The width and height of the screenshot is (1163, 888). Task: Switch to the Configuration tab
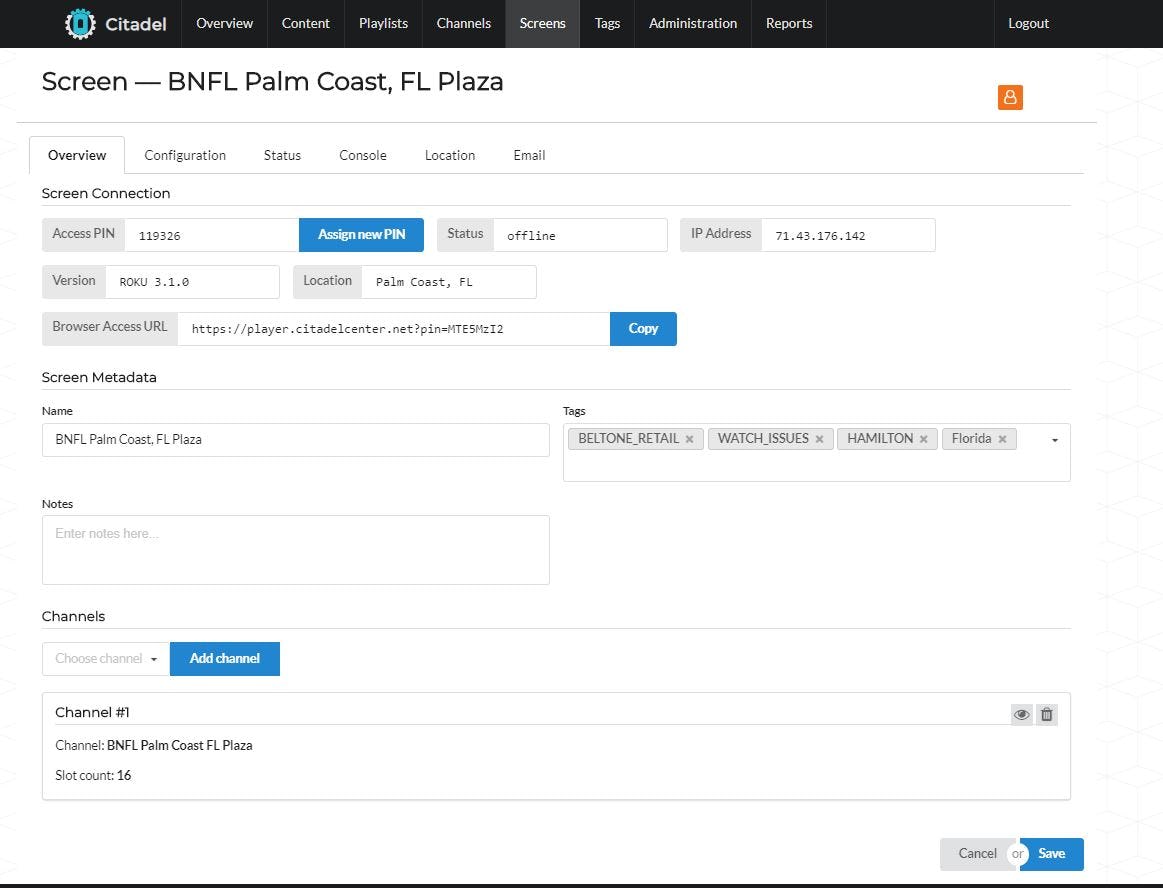point(184,155)
